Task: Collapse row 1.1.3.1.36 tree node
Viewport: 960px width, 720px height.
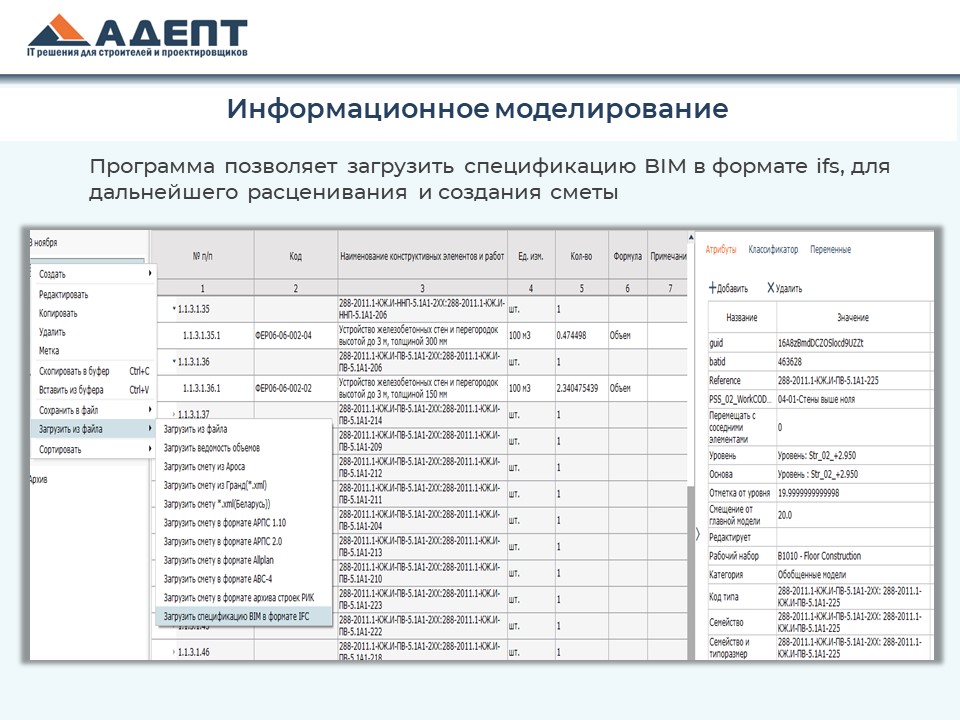Action: click(173, 361)
